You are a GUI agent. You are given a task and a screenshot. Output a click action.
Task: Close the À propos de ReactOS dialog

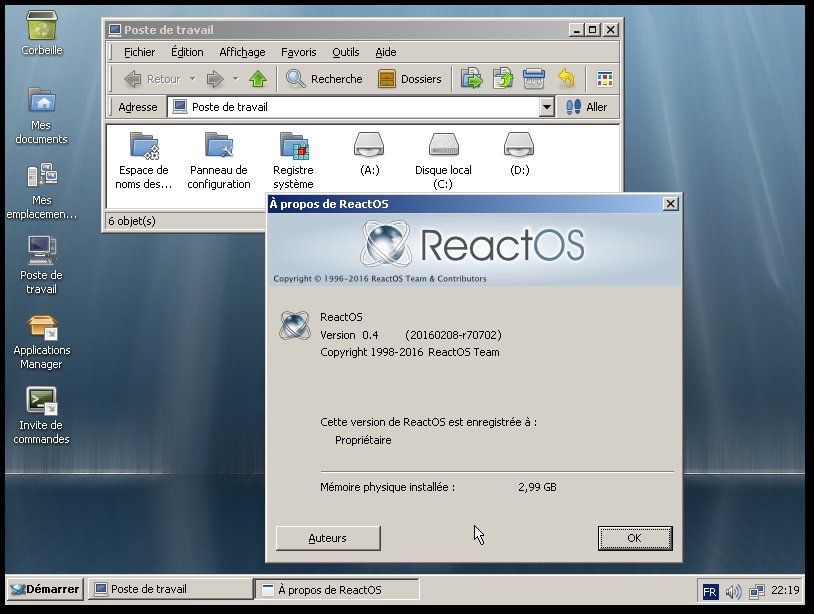(x=671, y=204)
